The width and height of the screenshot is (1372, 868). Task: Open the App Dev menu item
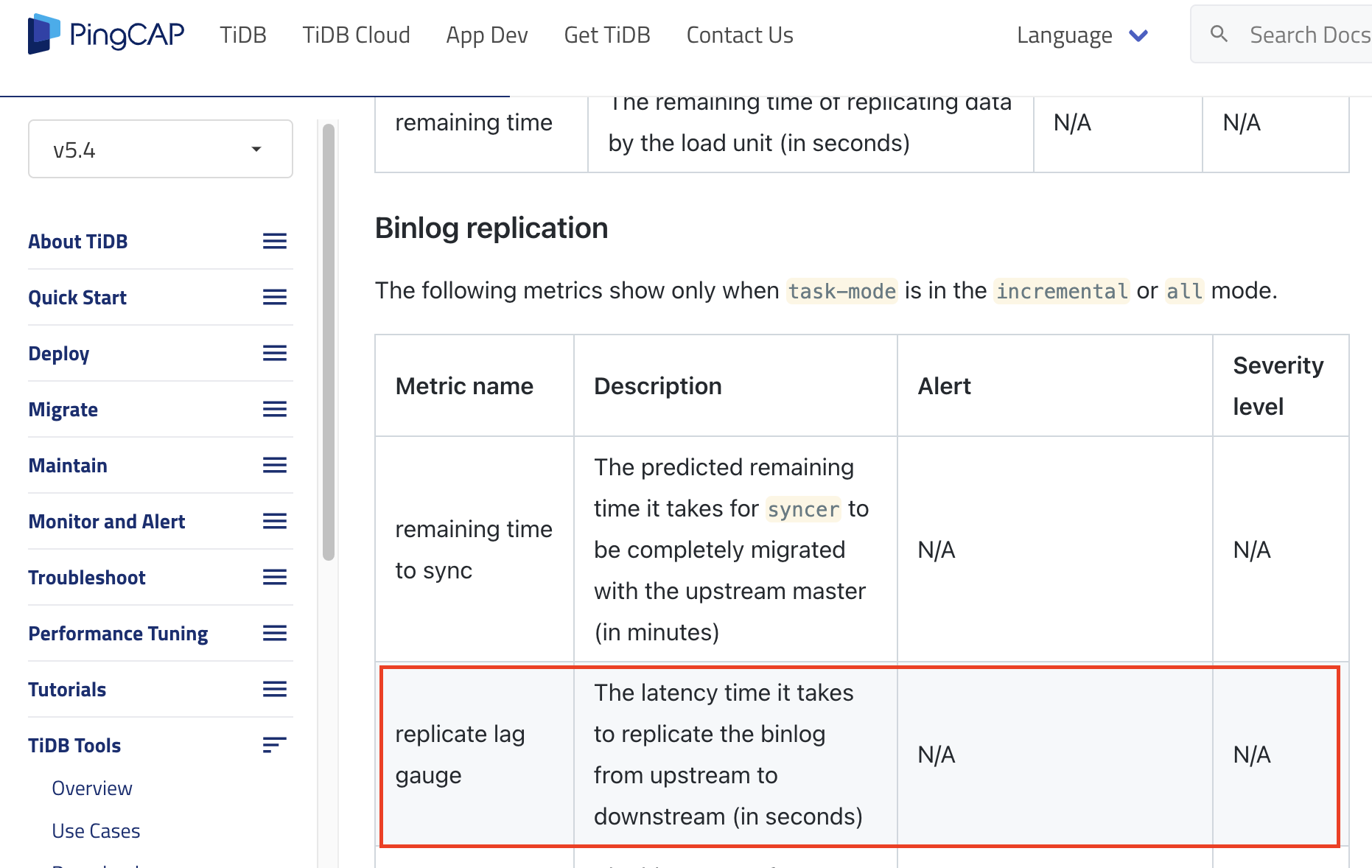[486, 35]
